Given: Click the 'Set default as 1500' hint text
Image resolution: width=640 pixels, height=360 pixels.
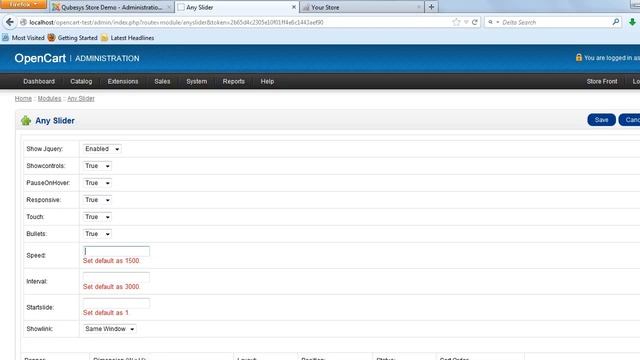Looking at the screenshot, I should [111, 260].
